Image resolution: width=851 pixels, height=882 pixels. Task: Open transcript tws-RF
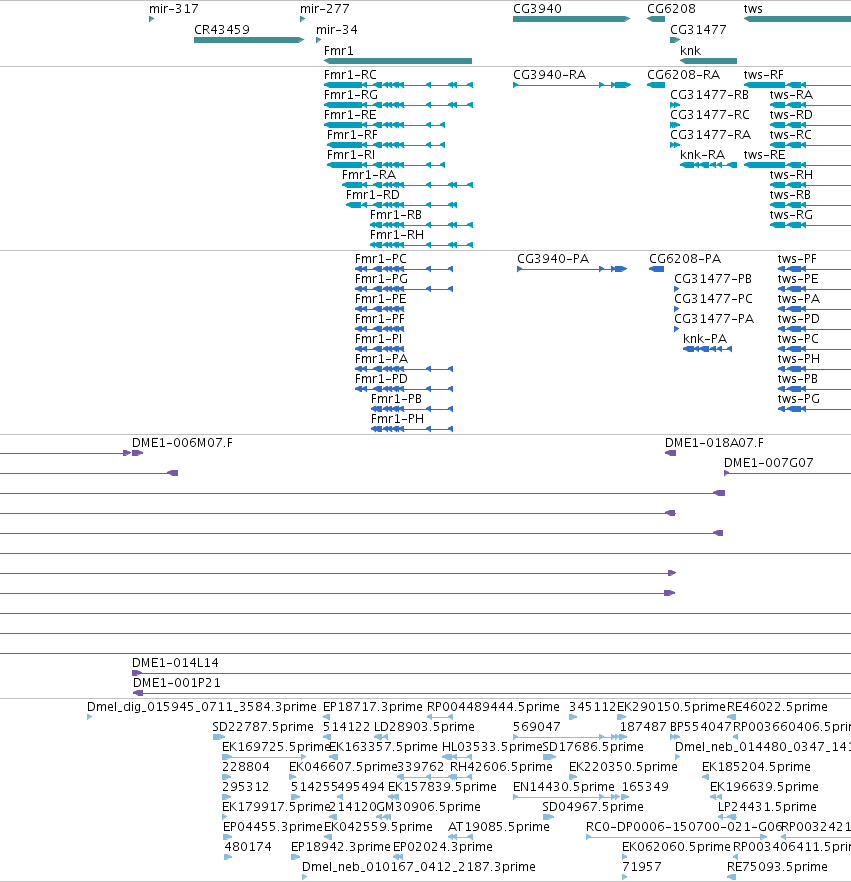763,75
